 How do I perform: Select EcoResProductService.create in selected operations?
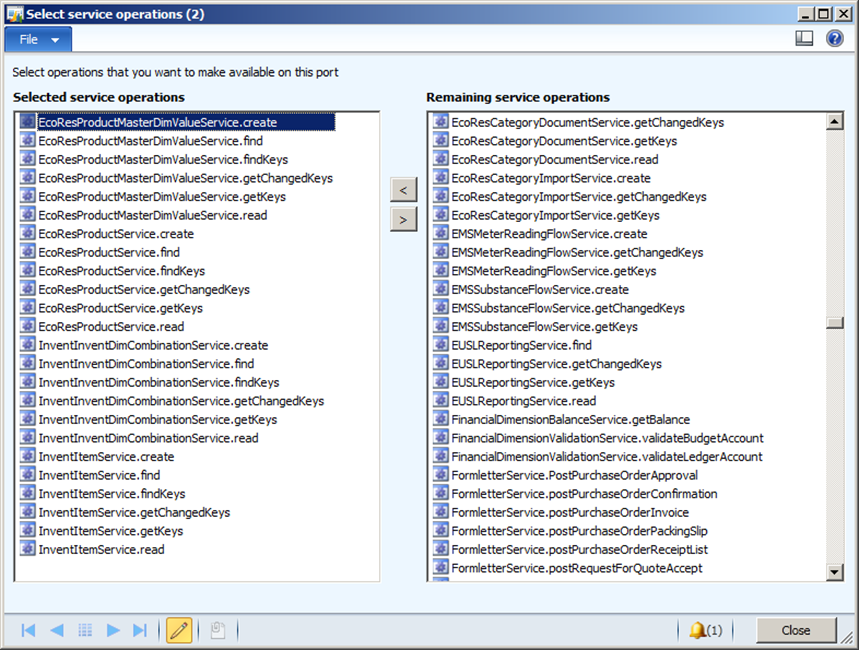116,234
